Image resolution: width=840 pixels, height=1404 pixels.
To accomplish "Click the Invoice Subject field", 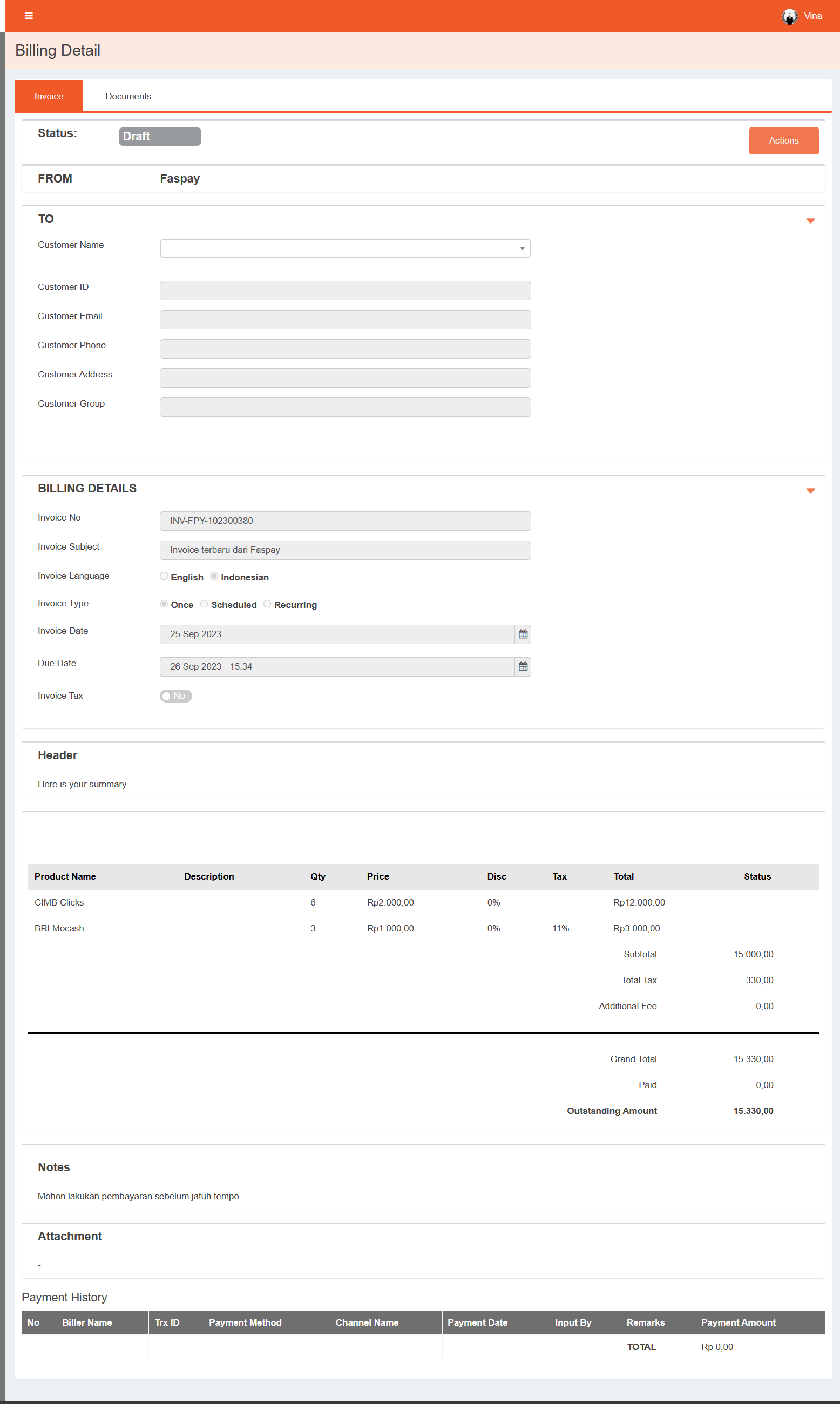I will pyautogui.click(x=345, y=550).
